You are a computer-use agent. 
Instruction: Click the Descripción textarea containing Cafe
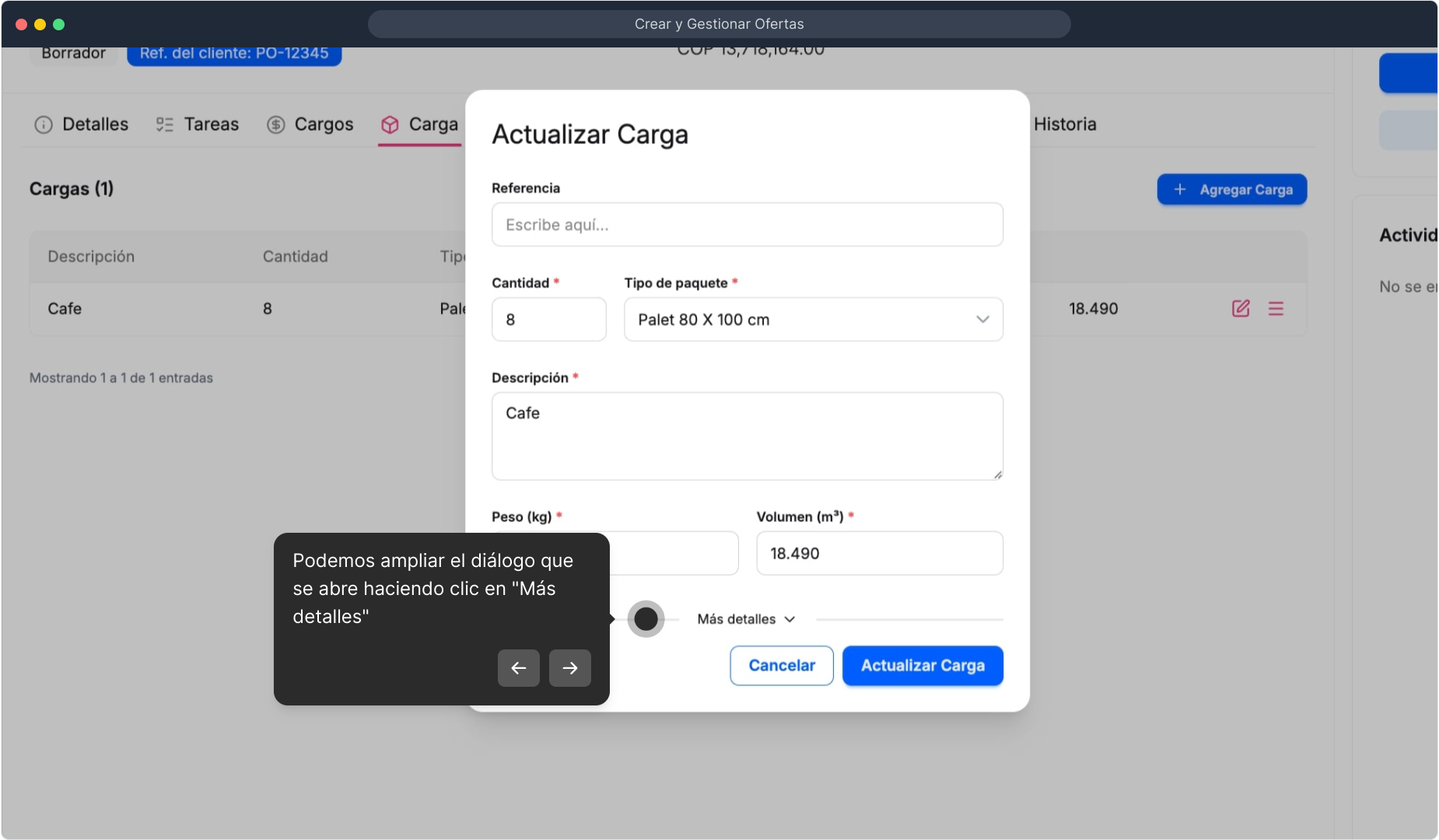click(748, 436)
